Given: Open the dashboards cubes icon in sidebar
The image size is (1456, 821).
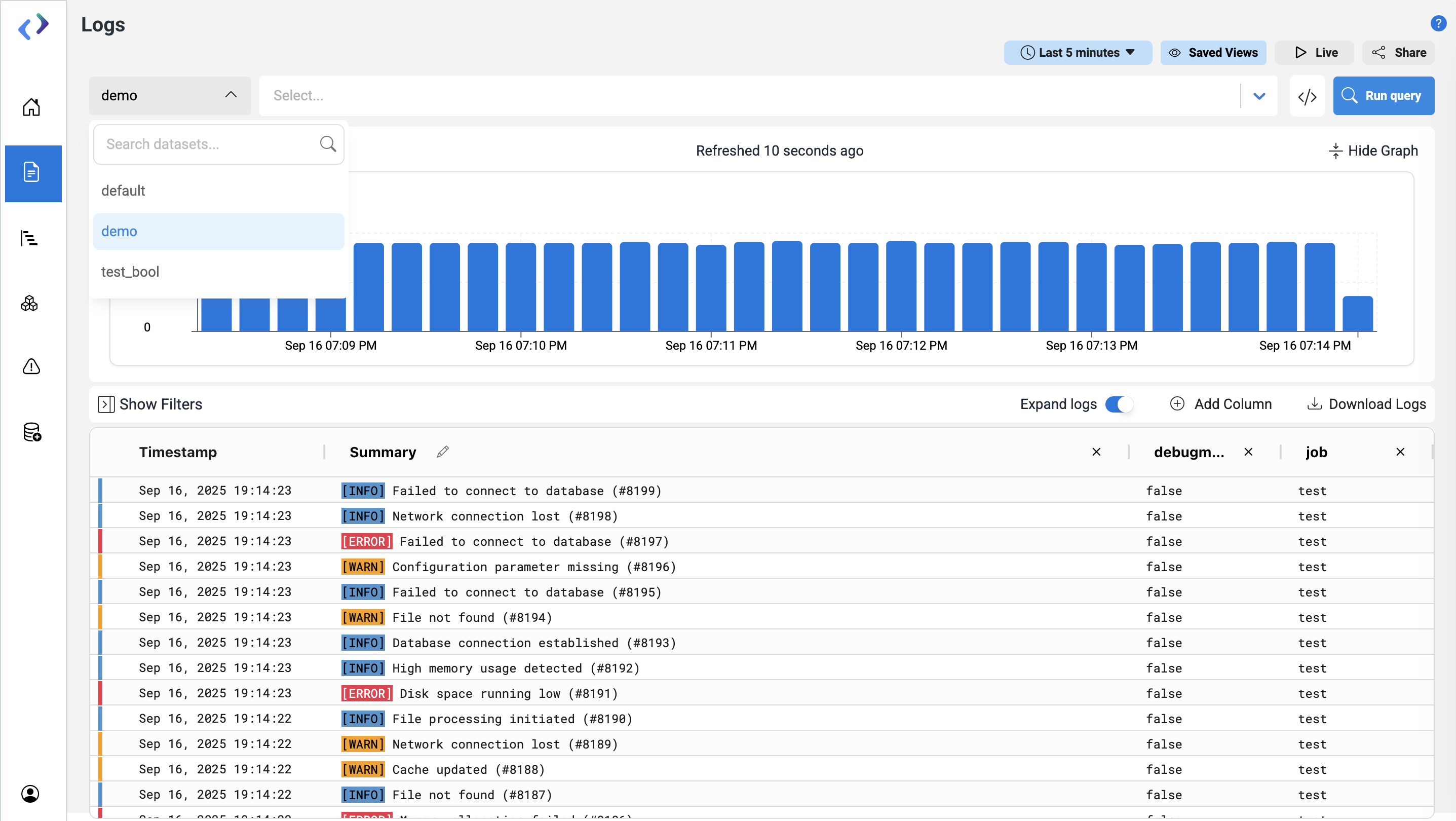Looking at the screenshot, I should click(29, 304).
